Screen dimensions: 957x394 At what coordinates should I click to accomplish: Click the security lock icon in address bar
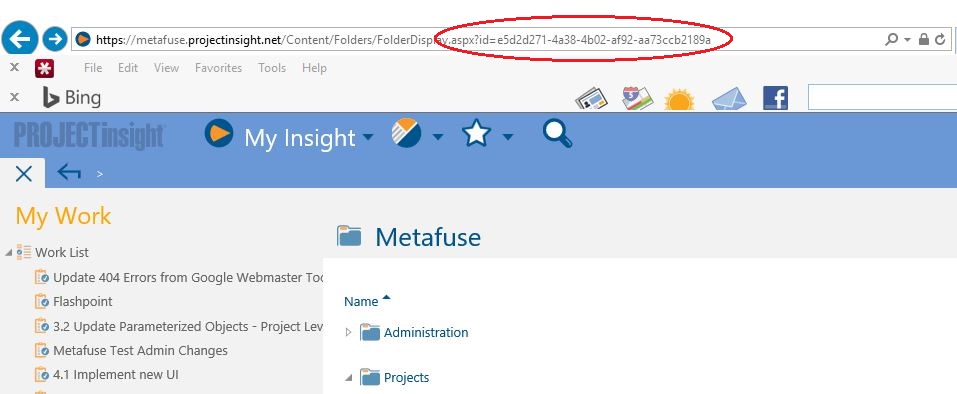[x=924, y=40]
